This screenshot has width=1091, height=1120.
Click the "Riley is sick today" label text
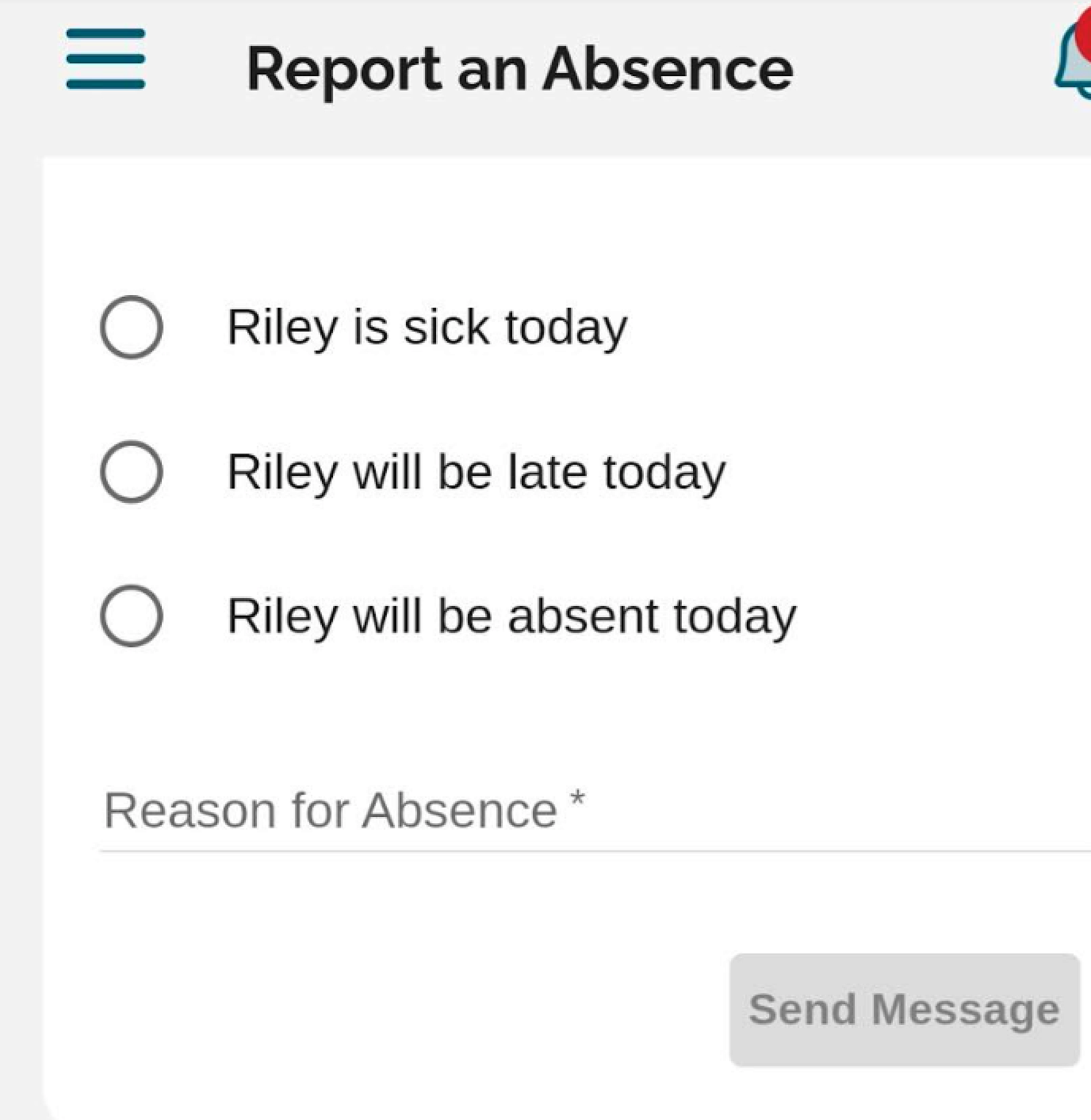coord(427,327)
